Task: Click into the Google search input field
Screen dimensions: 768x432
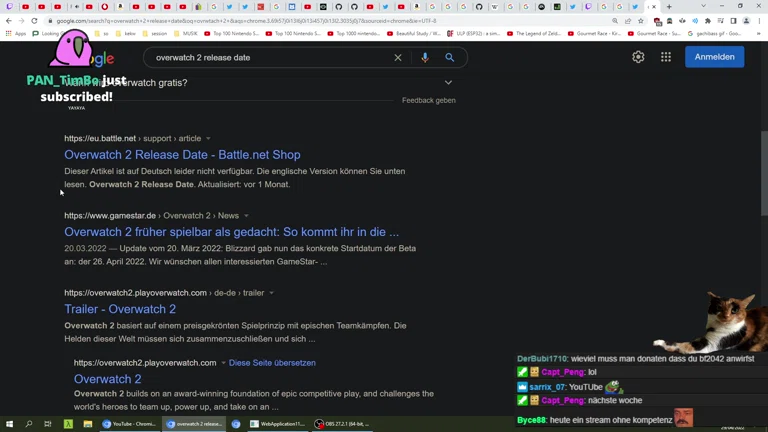Action: 270,58
